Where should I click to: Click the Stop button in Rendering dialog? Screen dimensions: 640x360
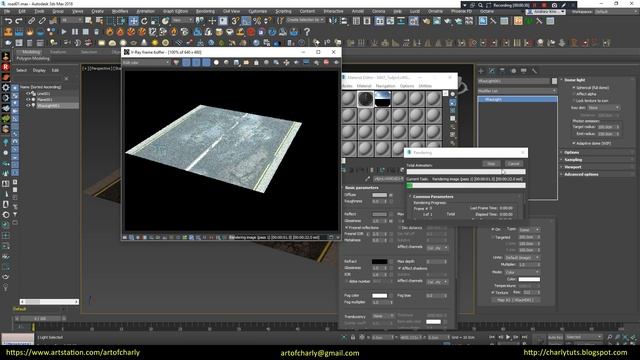click(491, 164)
